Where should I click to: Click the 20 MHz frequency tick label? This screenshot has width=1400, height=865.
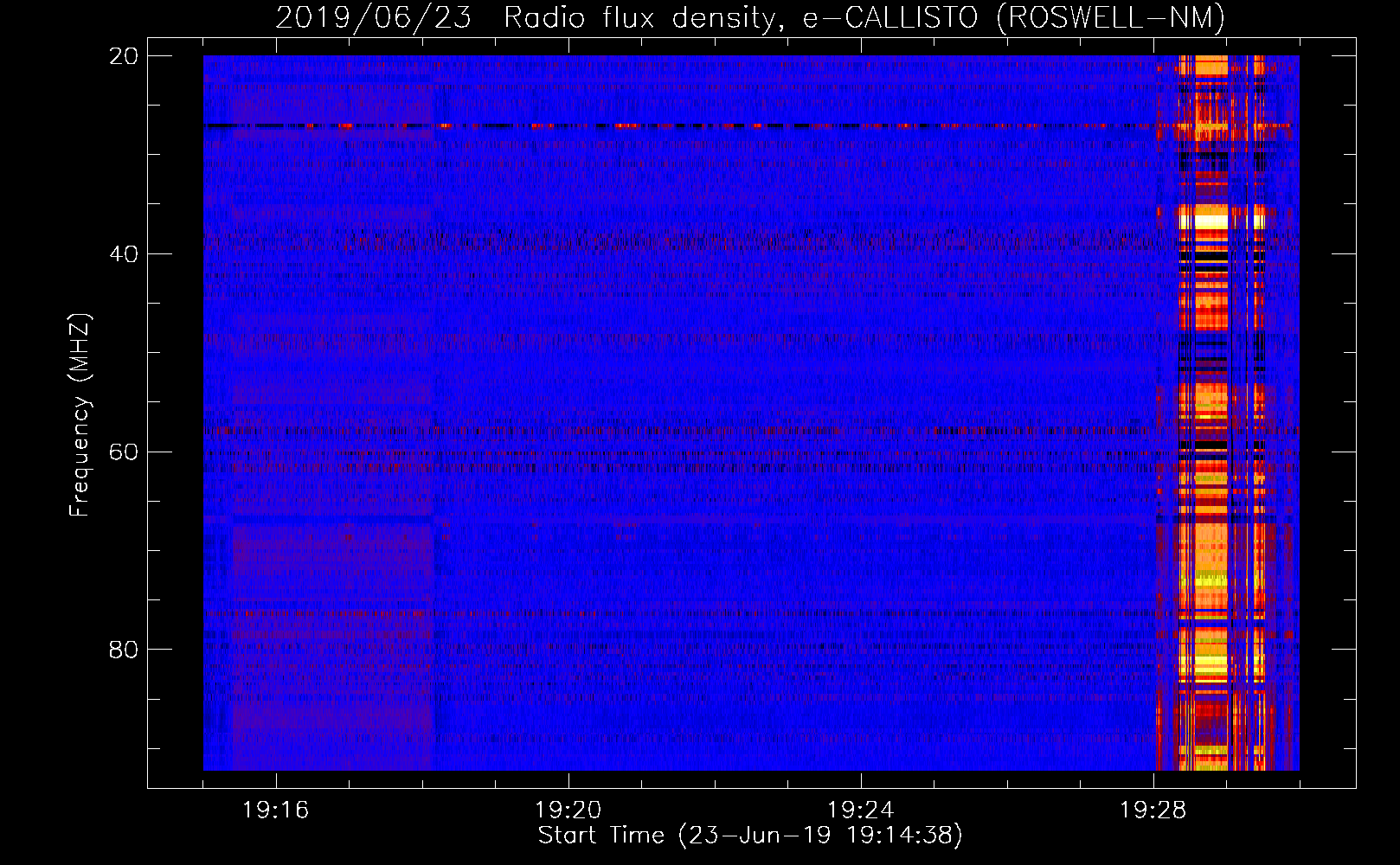click(123, 56)
